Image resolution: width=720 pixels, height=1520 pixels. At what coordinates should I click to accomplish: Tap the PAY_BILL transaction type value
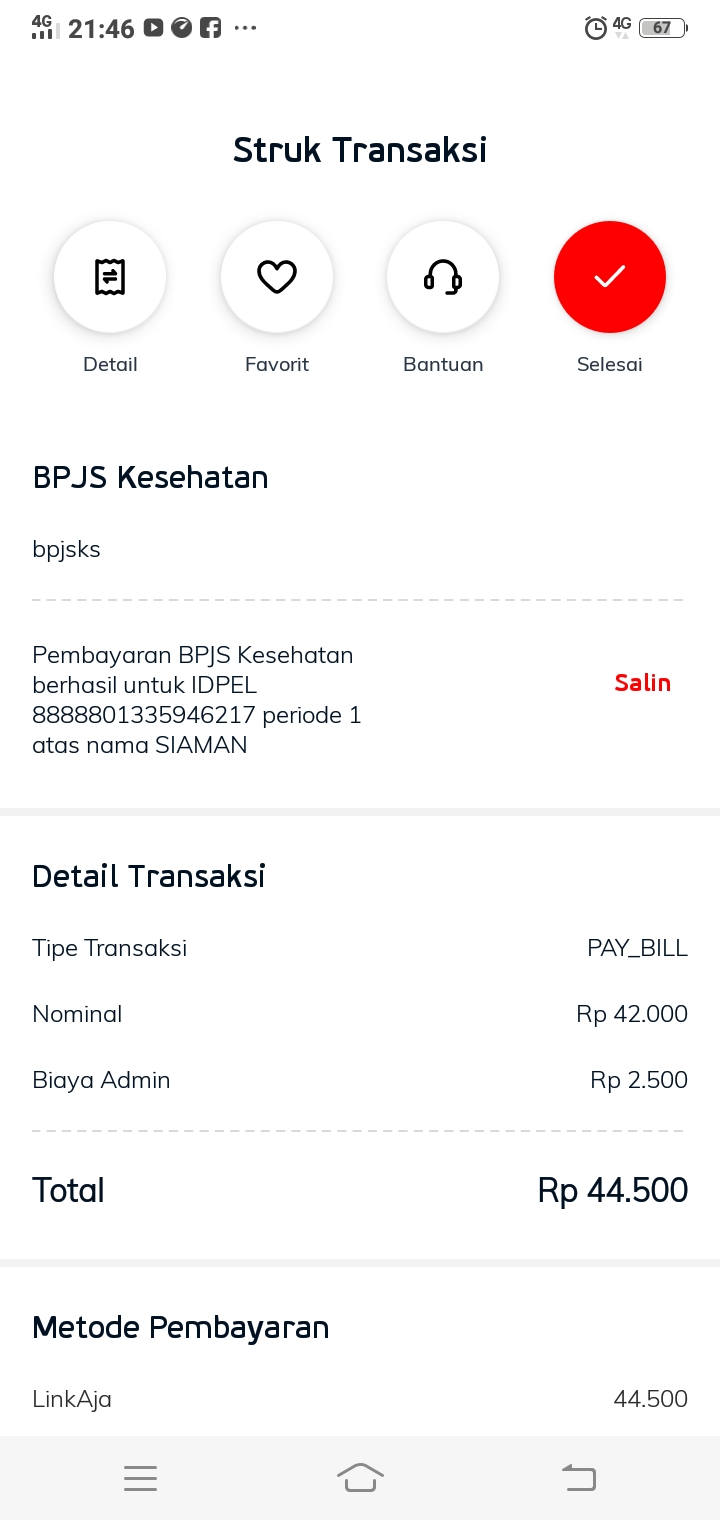(637, 948)
